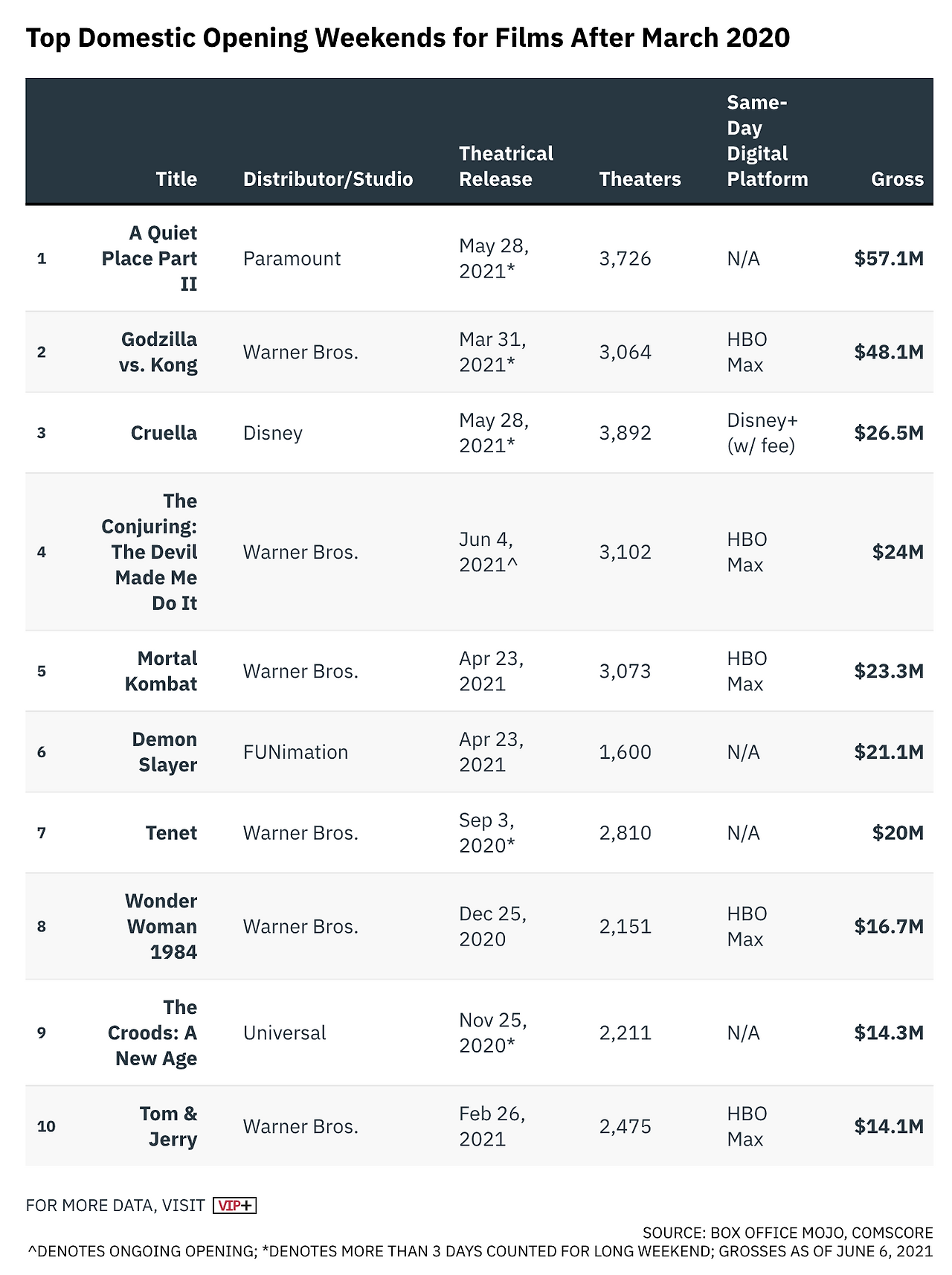This screenshot has width=952, height=1275.
Task: Click the VIP+ logo link
Action: (x=234, y=1205)
